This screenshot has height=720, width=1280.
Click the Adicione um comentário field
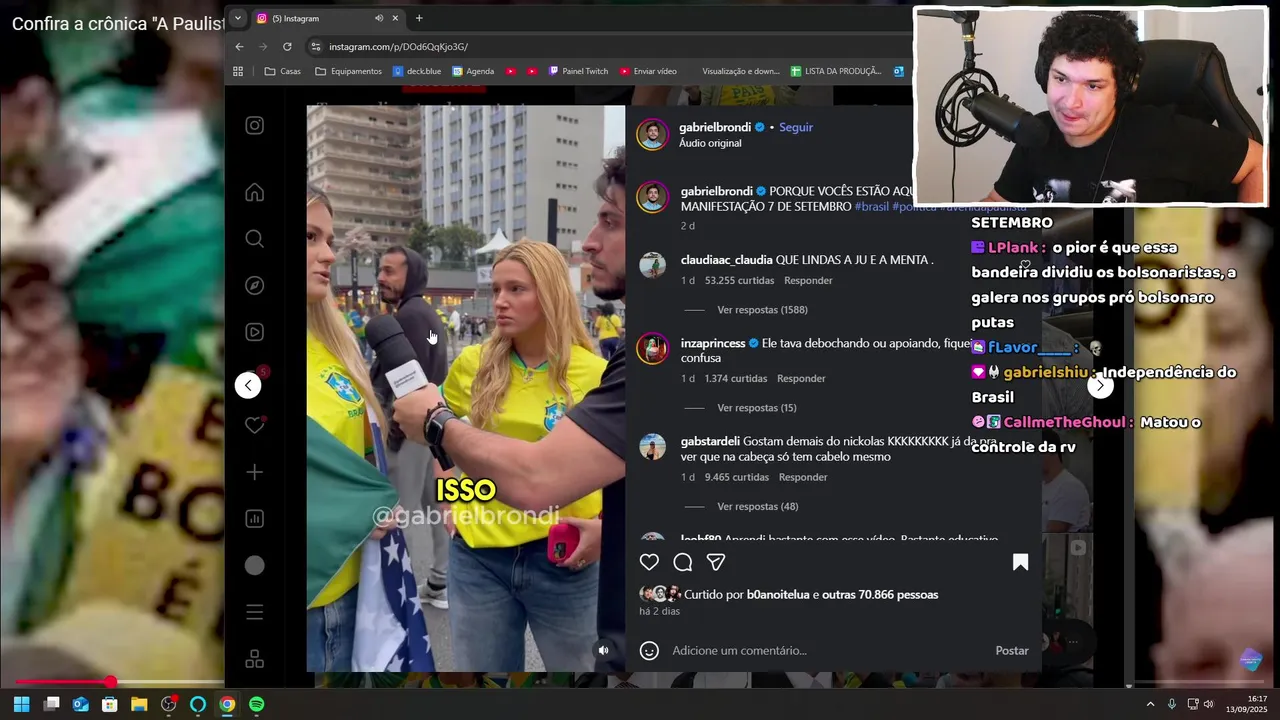coord(828,650)
